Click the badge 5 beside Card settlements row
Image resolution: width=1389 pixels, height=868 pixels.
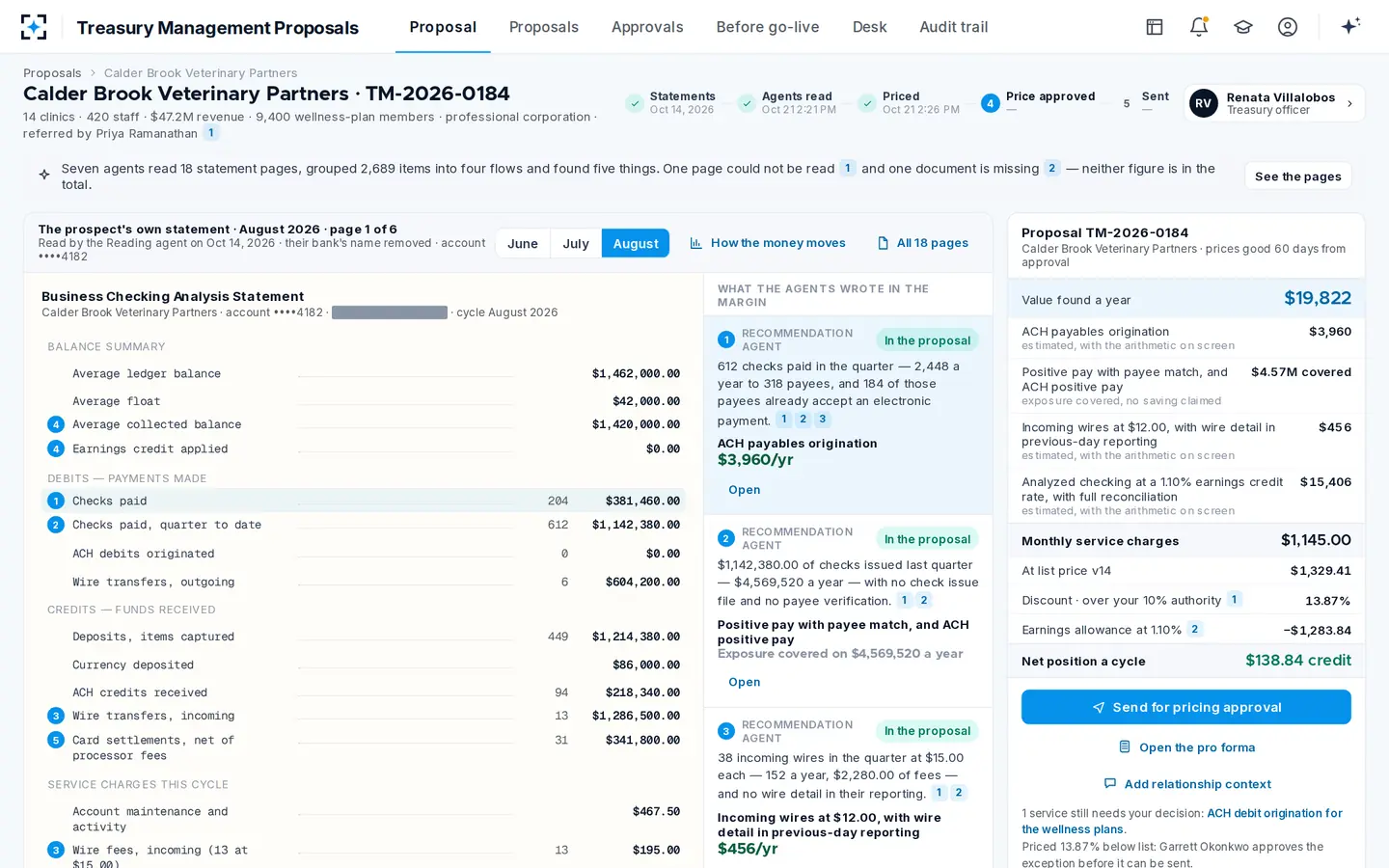click(56, 740)
